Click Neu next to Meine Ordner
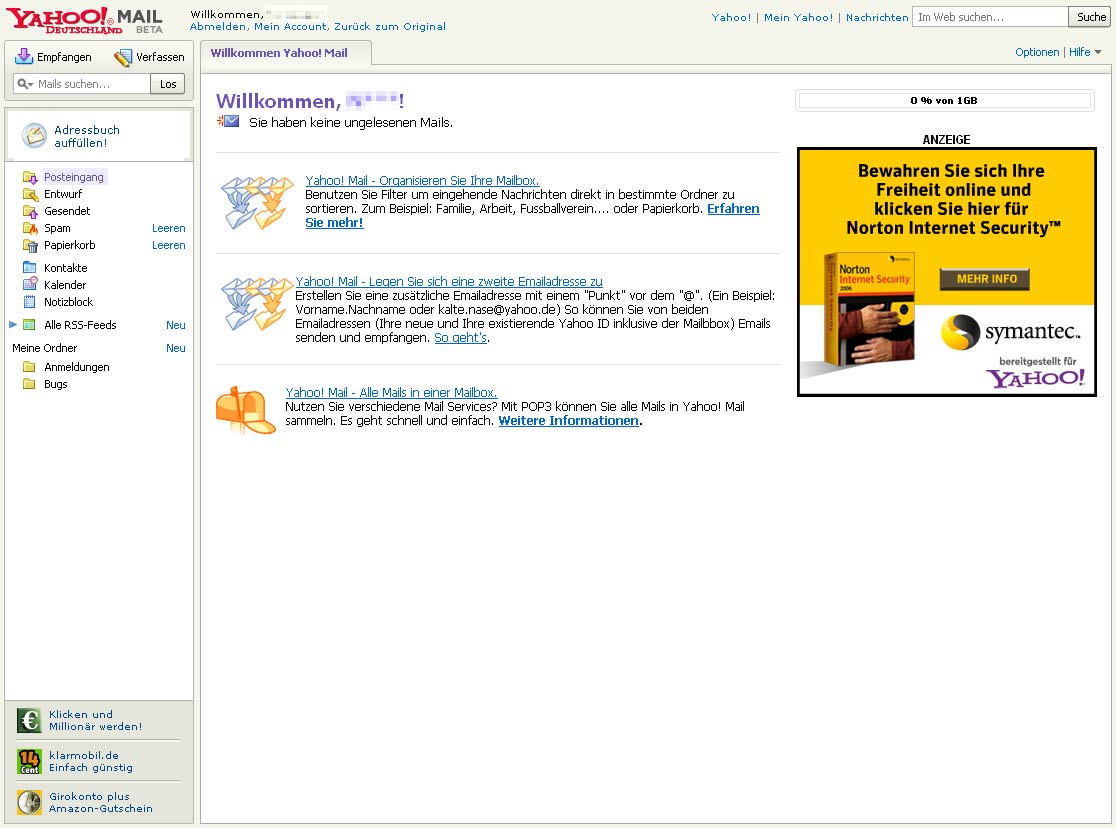The width and height of the screenshot is (1116, 828). coord(176,348)
